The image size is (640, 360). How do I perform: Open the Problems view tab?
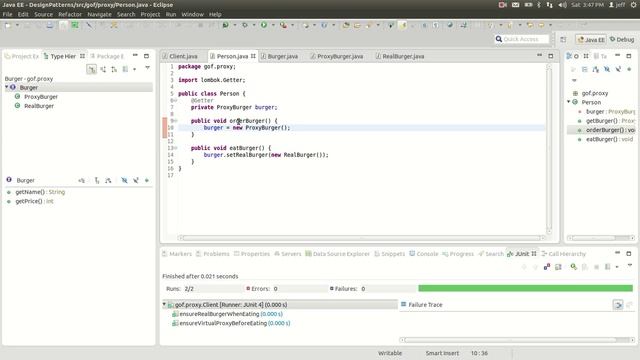tap(213, 254)
